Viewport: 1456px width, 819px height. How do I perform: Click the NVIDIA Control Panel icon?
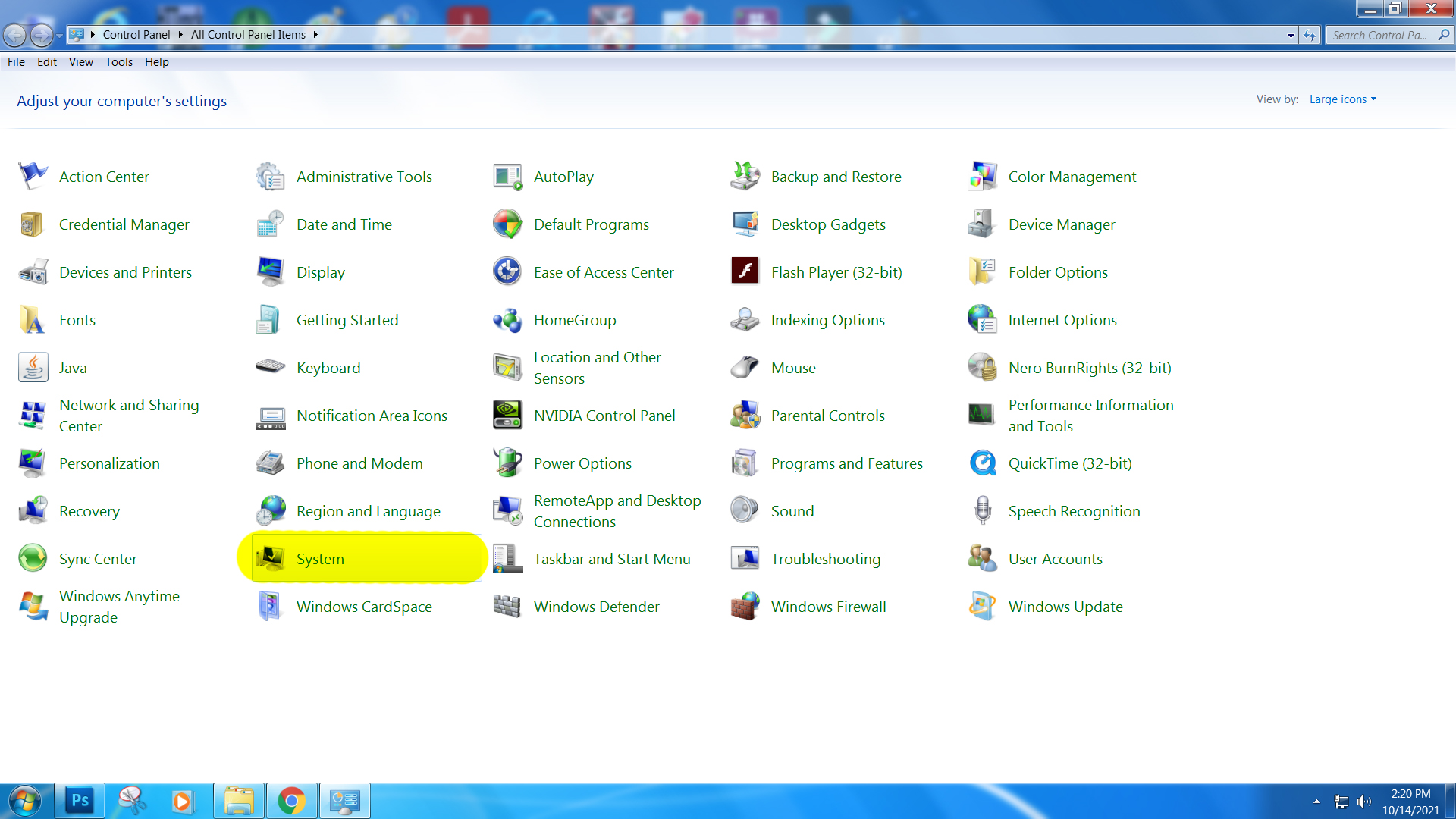pyautogui.click(x=507, y=416)
